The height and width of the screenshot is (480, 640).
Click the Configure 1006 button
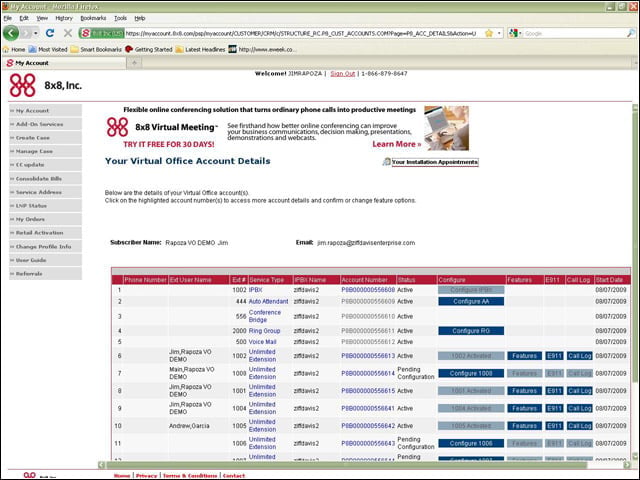pyautogui.click(x=471, y=443)
